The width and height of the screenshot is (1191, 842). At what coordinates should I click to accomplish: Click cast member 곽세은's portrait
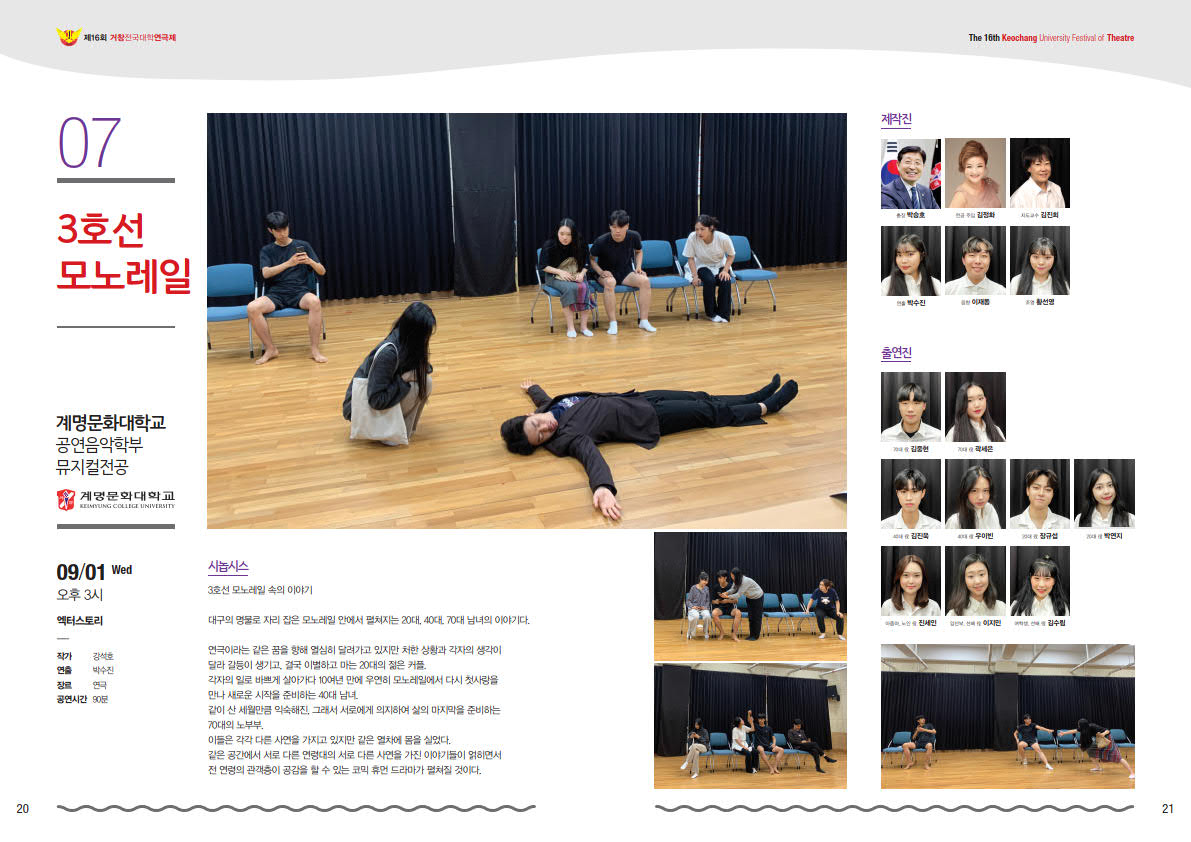point(975,407)
